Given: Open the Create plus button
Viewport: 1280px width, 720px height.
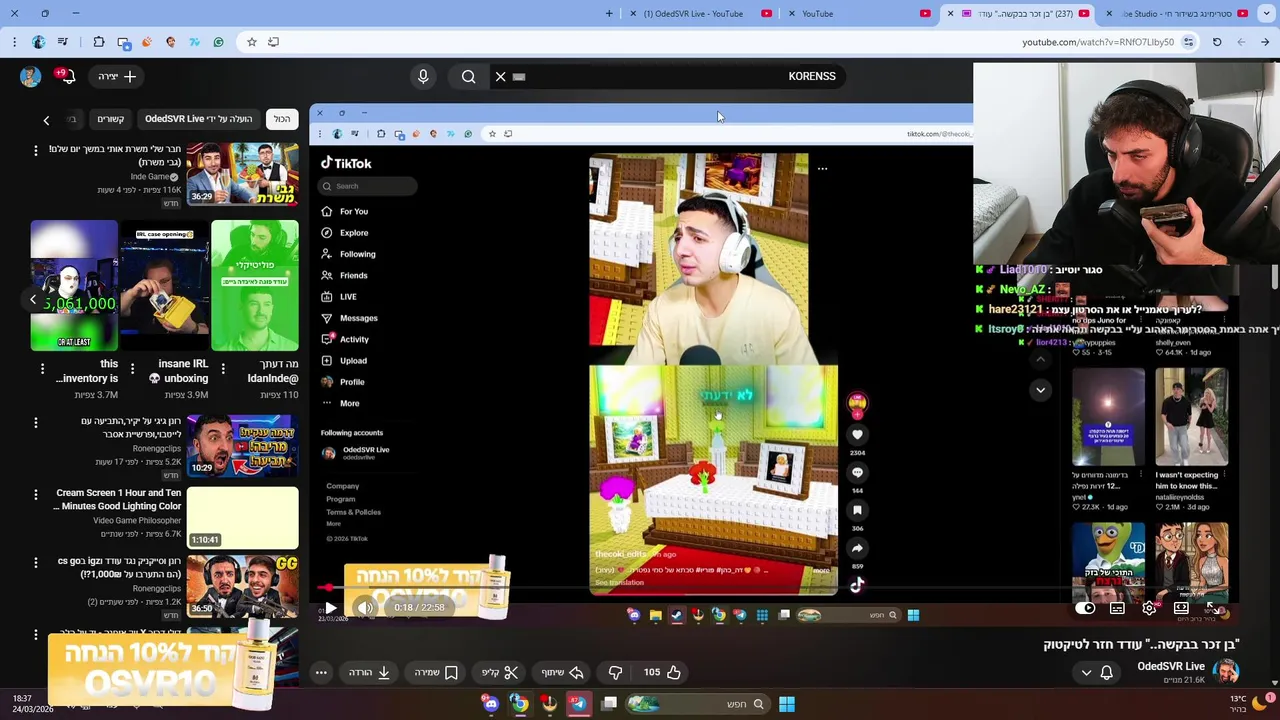Looking at the screenshot, I should click(x=116, y=76).
